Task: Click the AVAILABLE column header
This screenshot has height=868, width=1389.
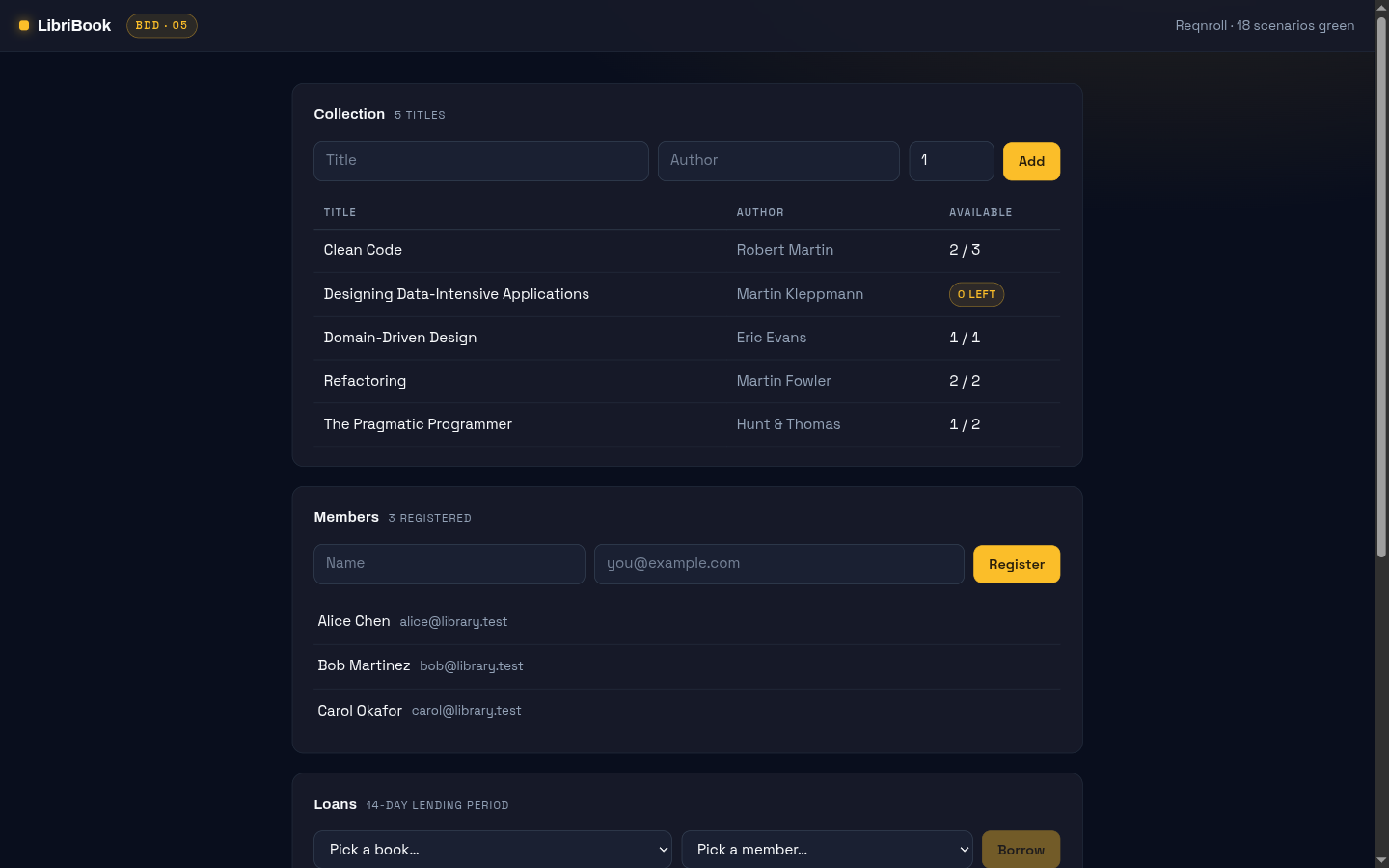Action: pyautogui.click(x=981, y=212)
